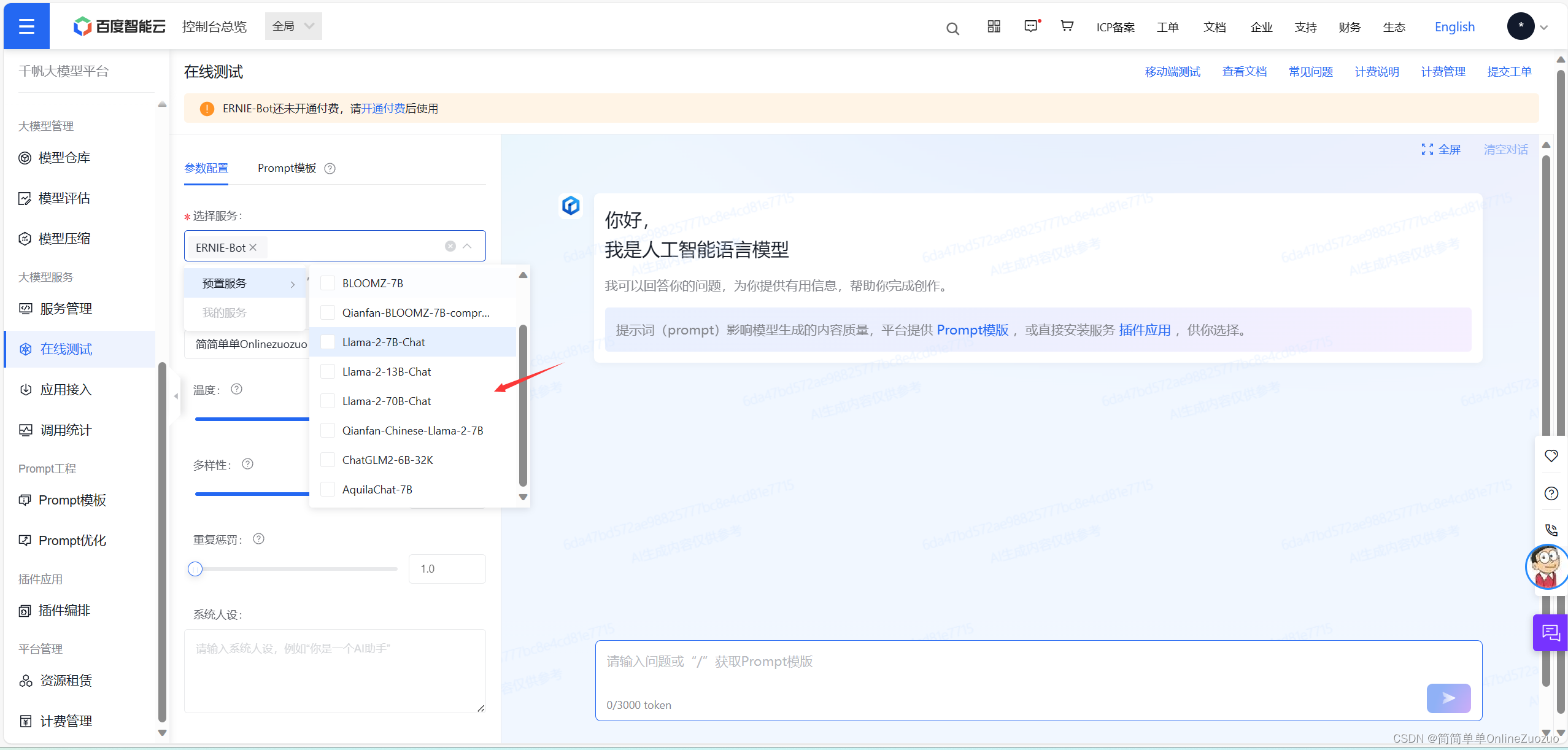1568x750 pixels.
Task: Expand the account menu chevron
Action: [1545, 28]
